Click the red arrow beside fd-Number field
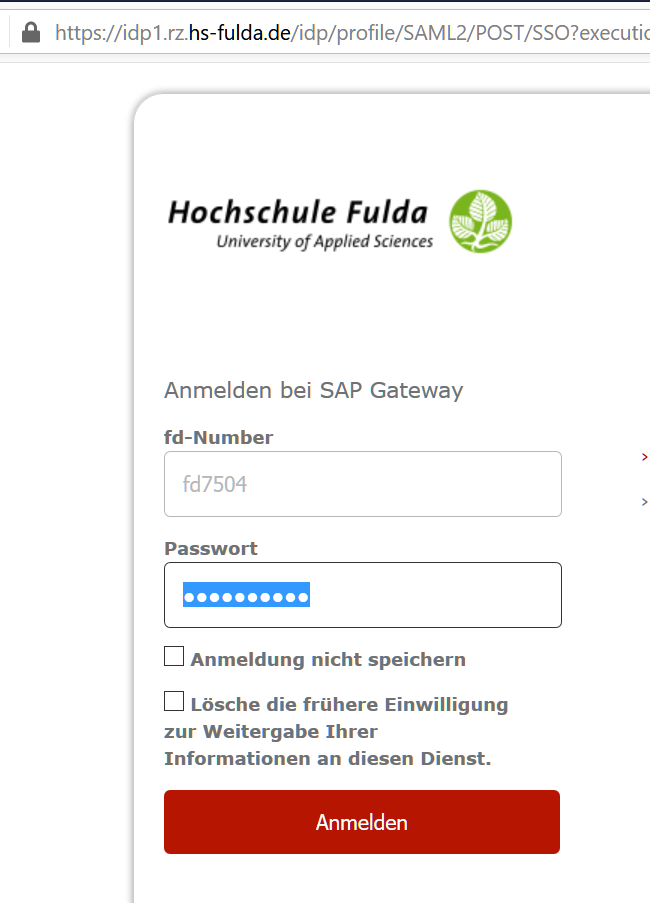This screenshot has width=650, height=903. pos(644,457)
